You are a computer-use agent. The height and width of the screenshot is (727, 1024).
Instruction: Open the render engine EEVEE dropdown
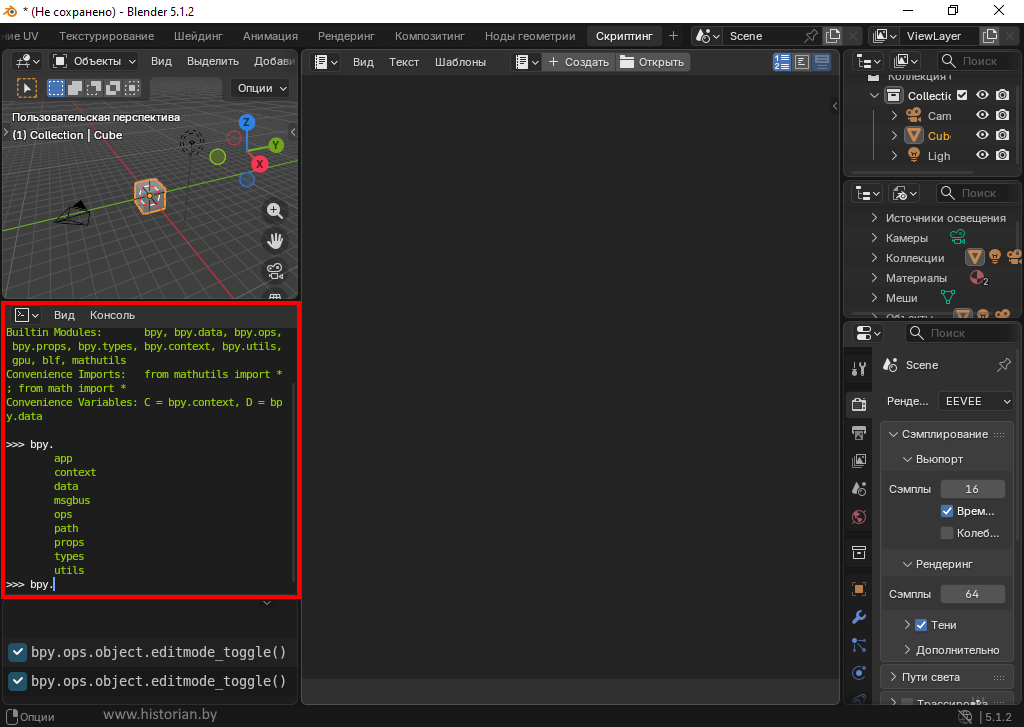pos(976,401)
